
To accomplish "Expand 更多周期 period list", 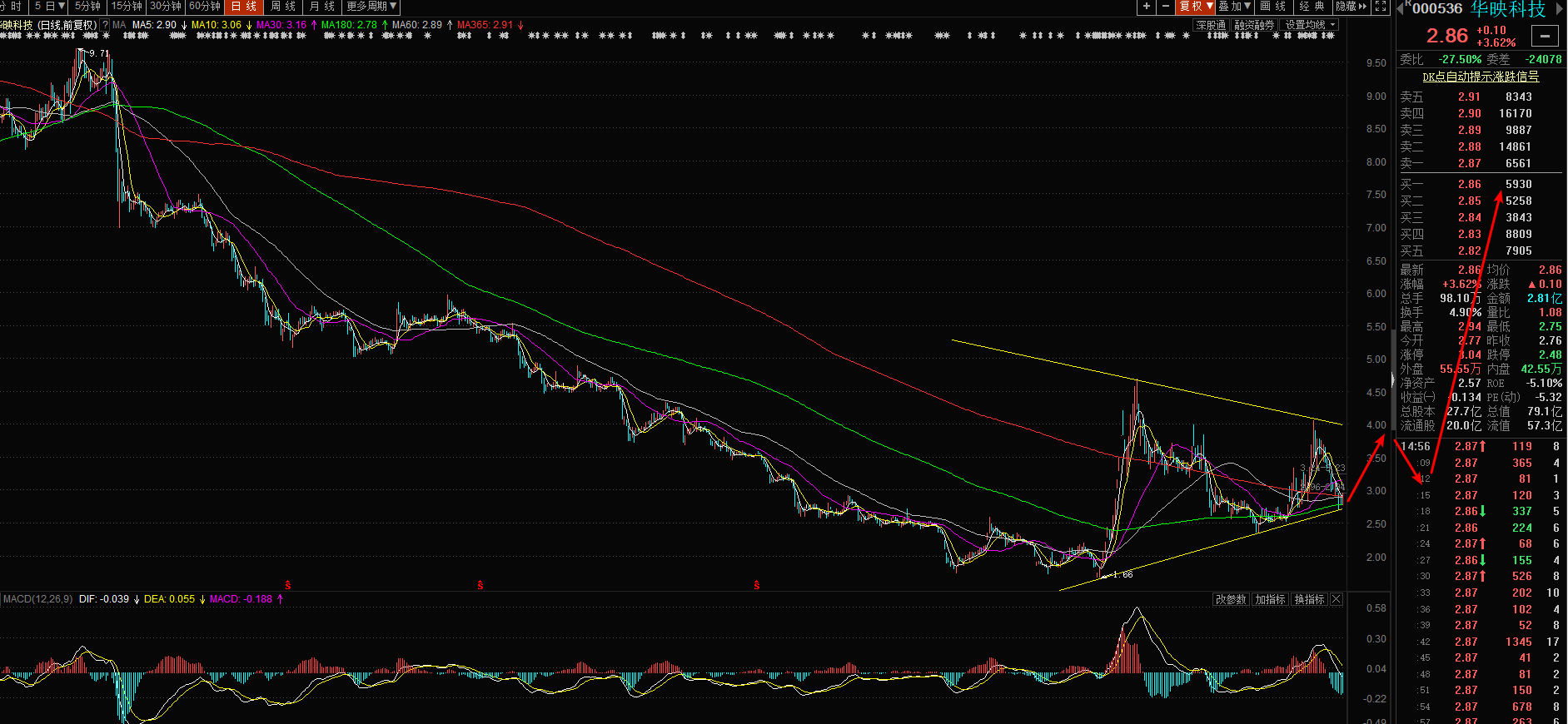I will (371, 7).
